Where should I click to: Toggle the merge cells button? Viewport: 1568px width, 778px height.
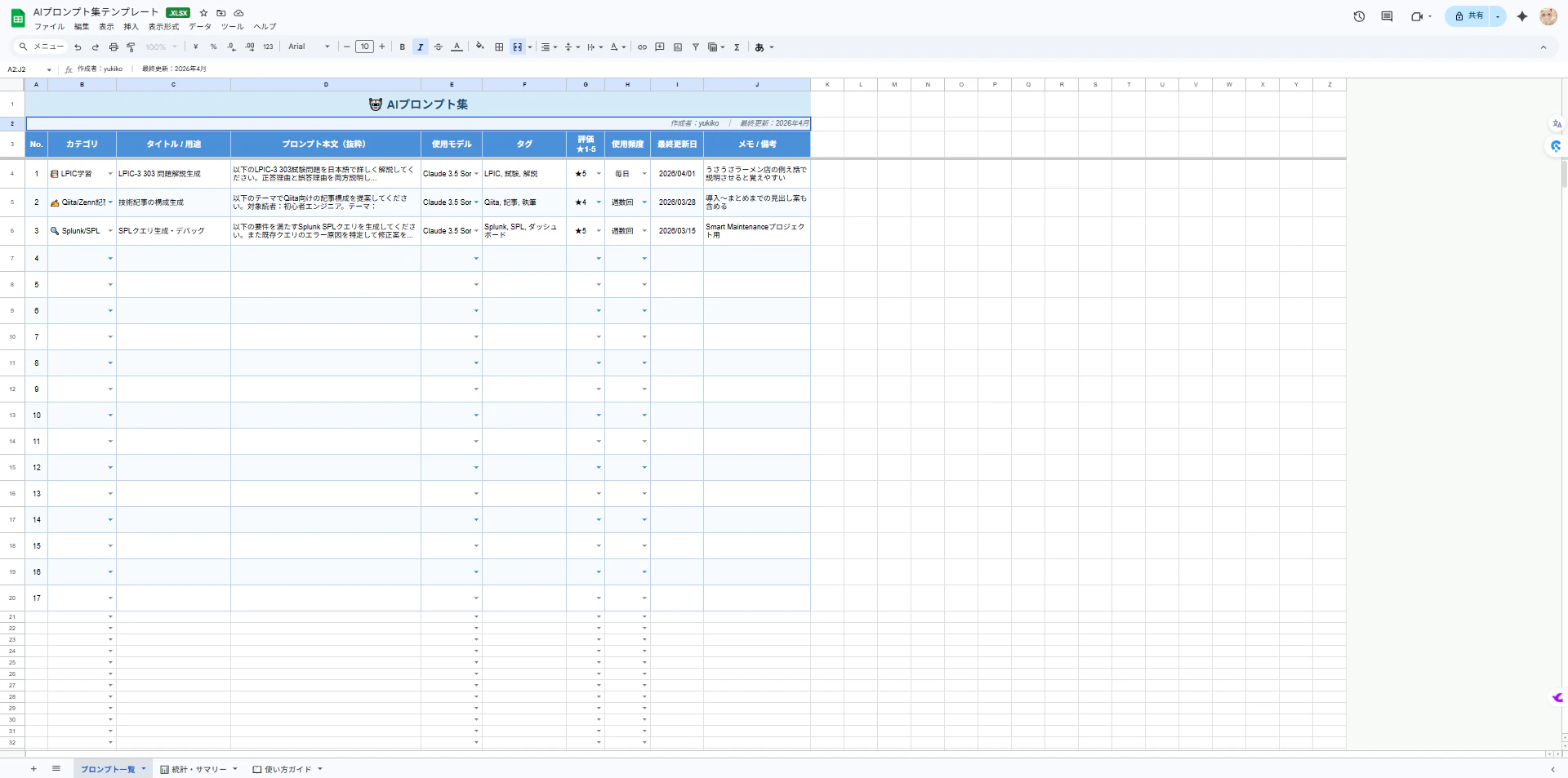click(x=517, y=47)
